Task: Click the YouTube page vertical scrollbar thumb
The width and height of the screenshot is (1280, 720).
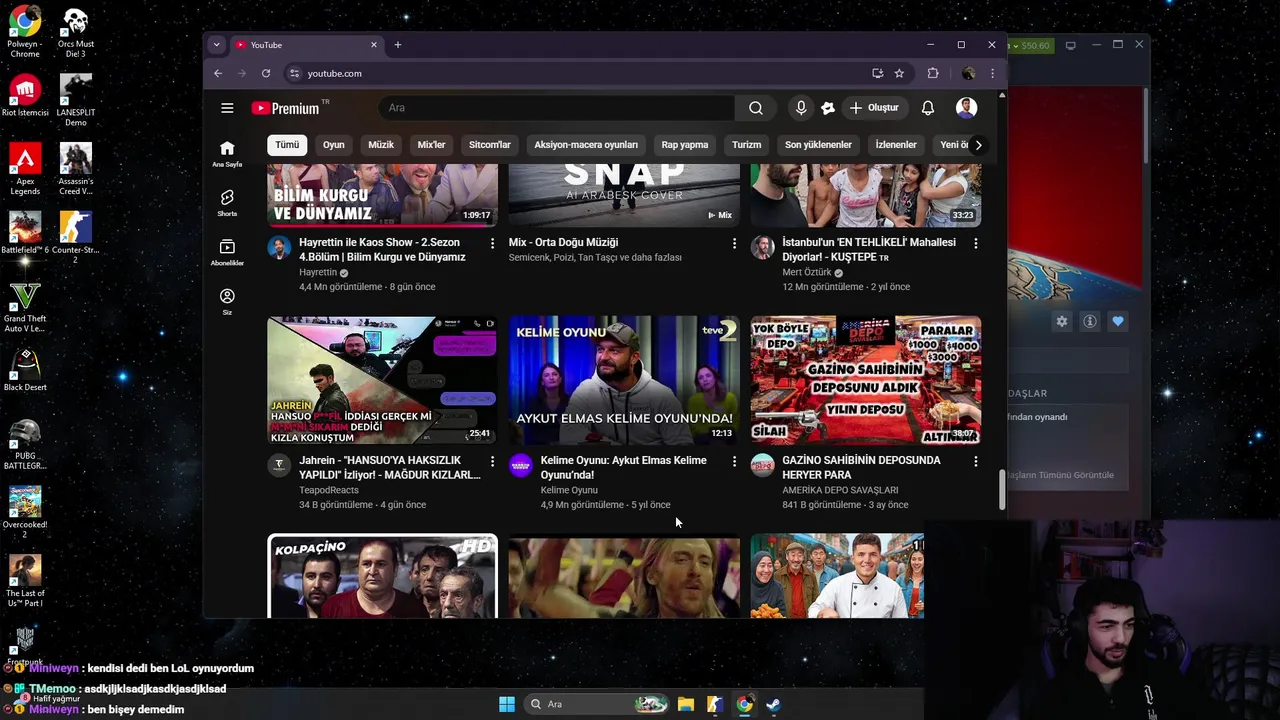Action: 1002,490
